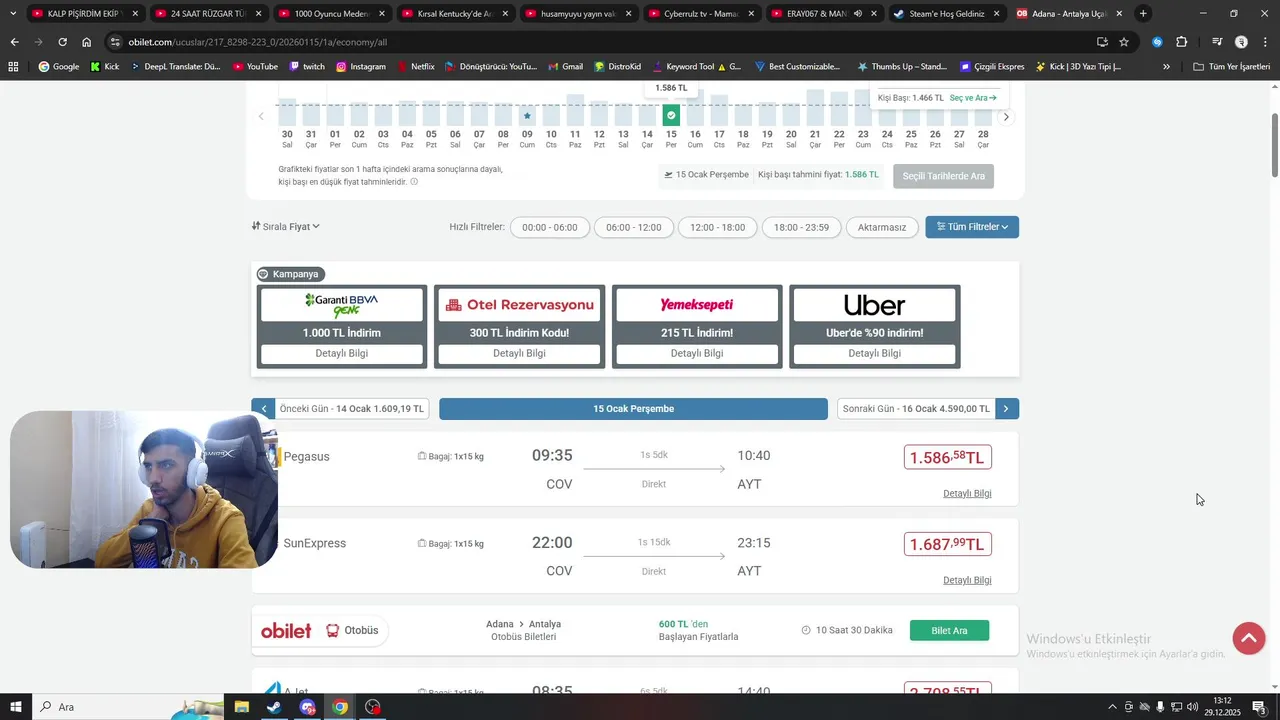This screenshot has width=1280, height=720.
Task: Open the YouTube bookmark
Action: (255, 66)
